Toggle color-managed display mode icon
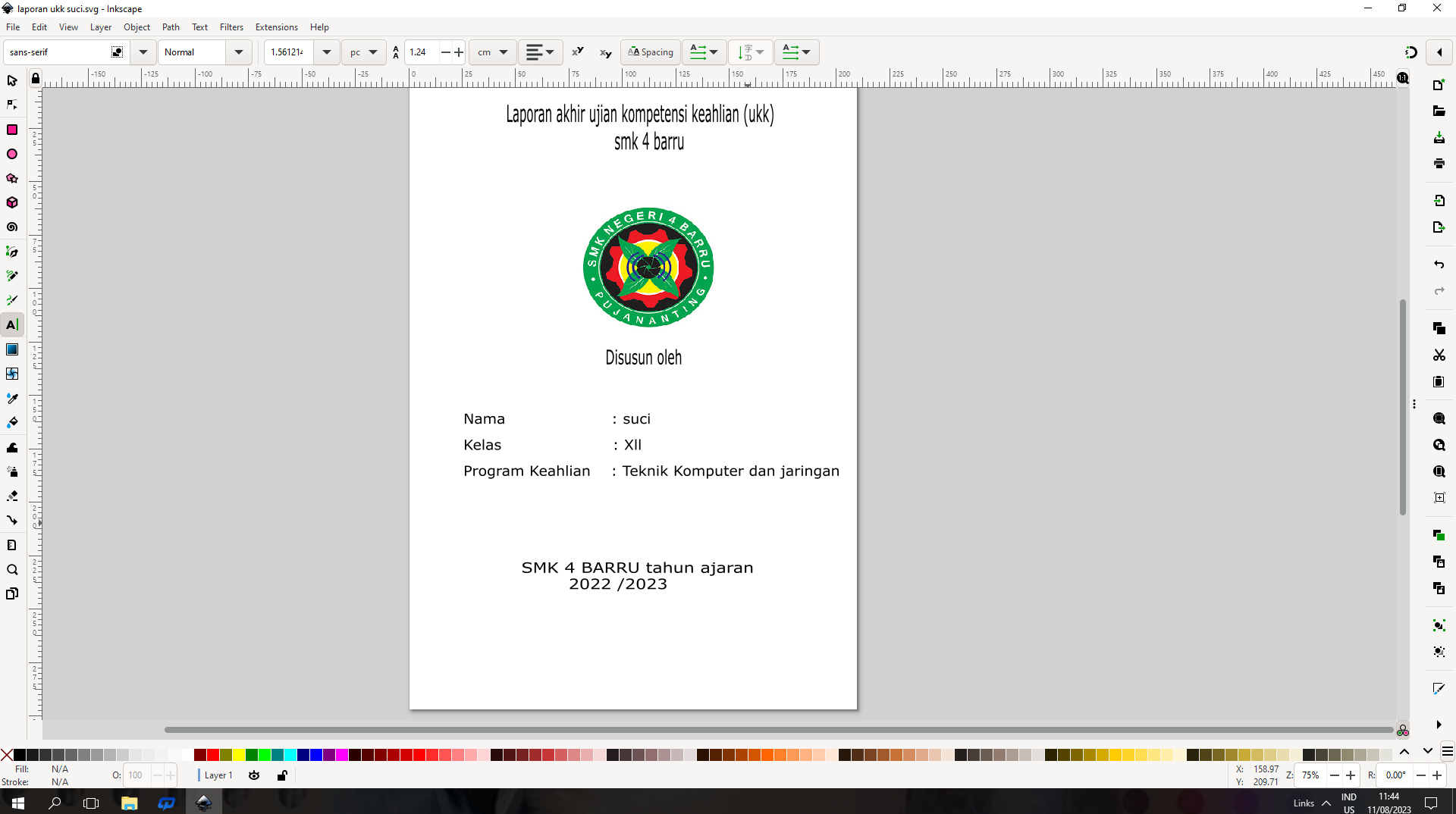The width and height of the screenshot is (1456, 814). point(1403,731)
